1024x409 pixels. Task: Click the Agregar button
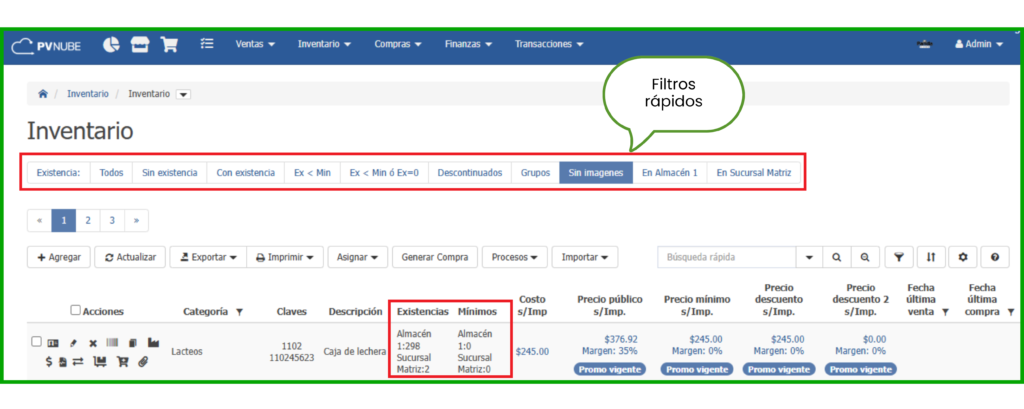point(59,257)
